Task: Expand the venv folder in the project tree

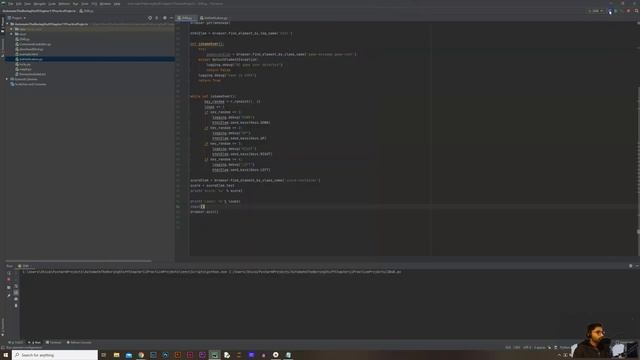Action: point(11,29)
